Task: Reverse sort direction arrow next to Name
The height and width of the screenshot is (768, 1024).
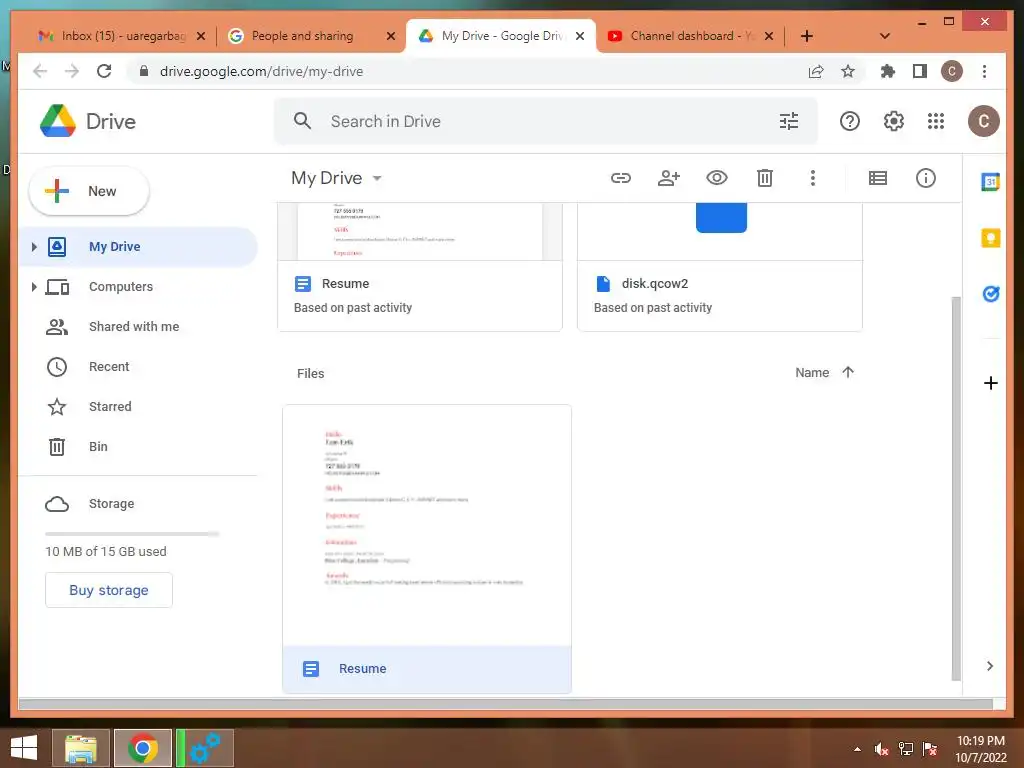Action: click(x=848, y=372)
